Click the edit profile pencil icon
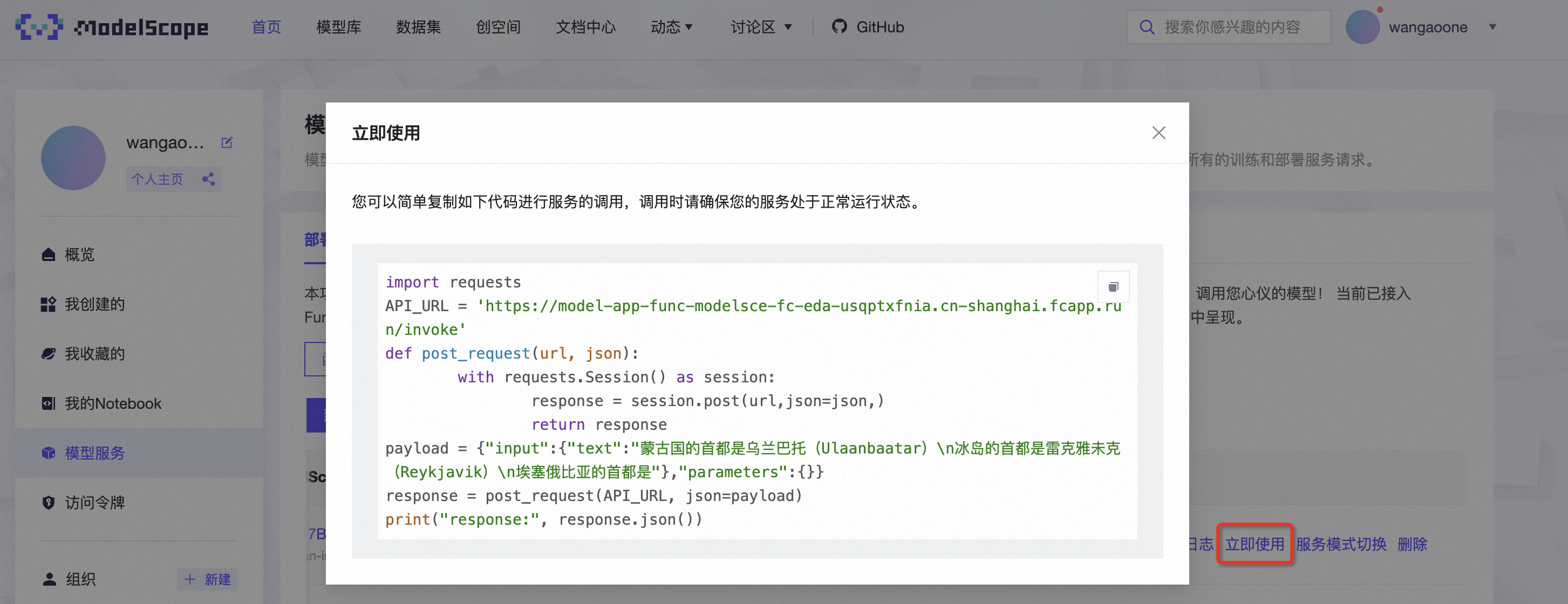Image resolution: width=1568 pixels, height=604 pixels. 227,142
